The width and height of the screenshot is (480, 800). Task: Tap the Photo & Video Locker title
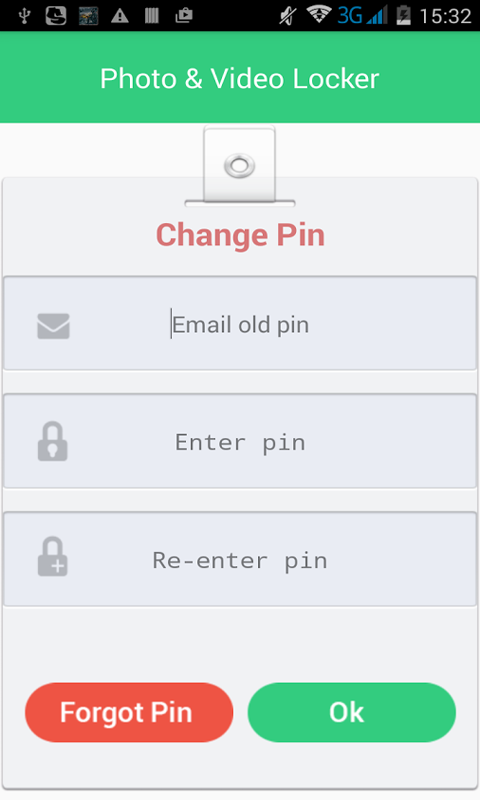tap(240, 79)
